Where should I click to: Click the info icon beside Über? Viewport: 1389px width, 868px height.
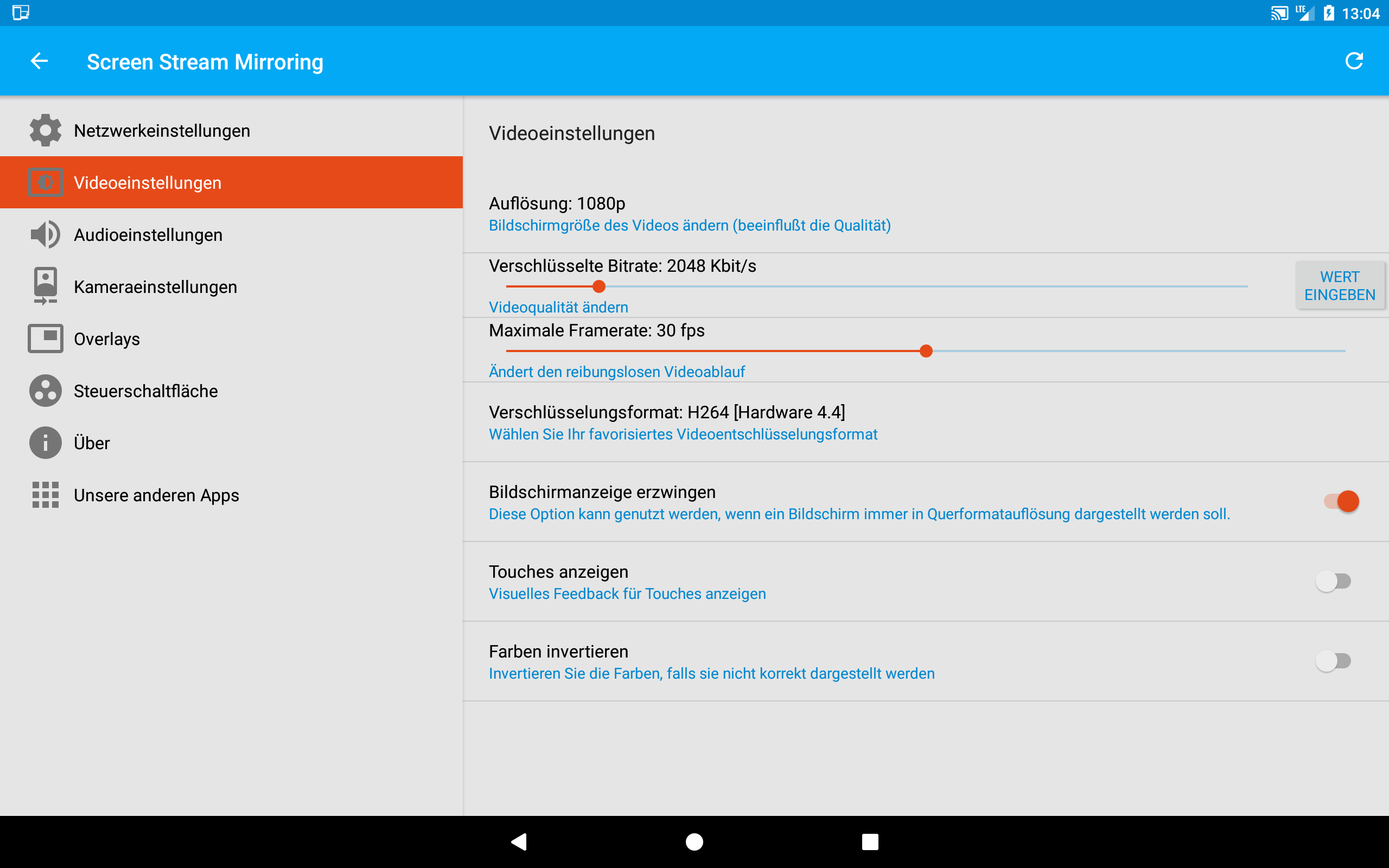[46, 443]
